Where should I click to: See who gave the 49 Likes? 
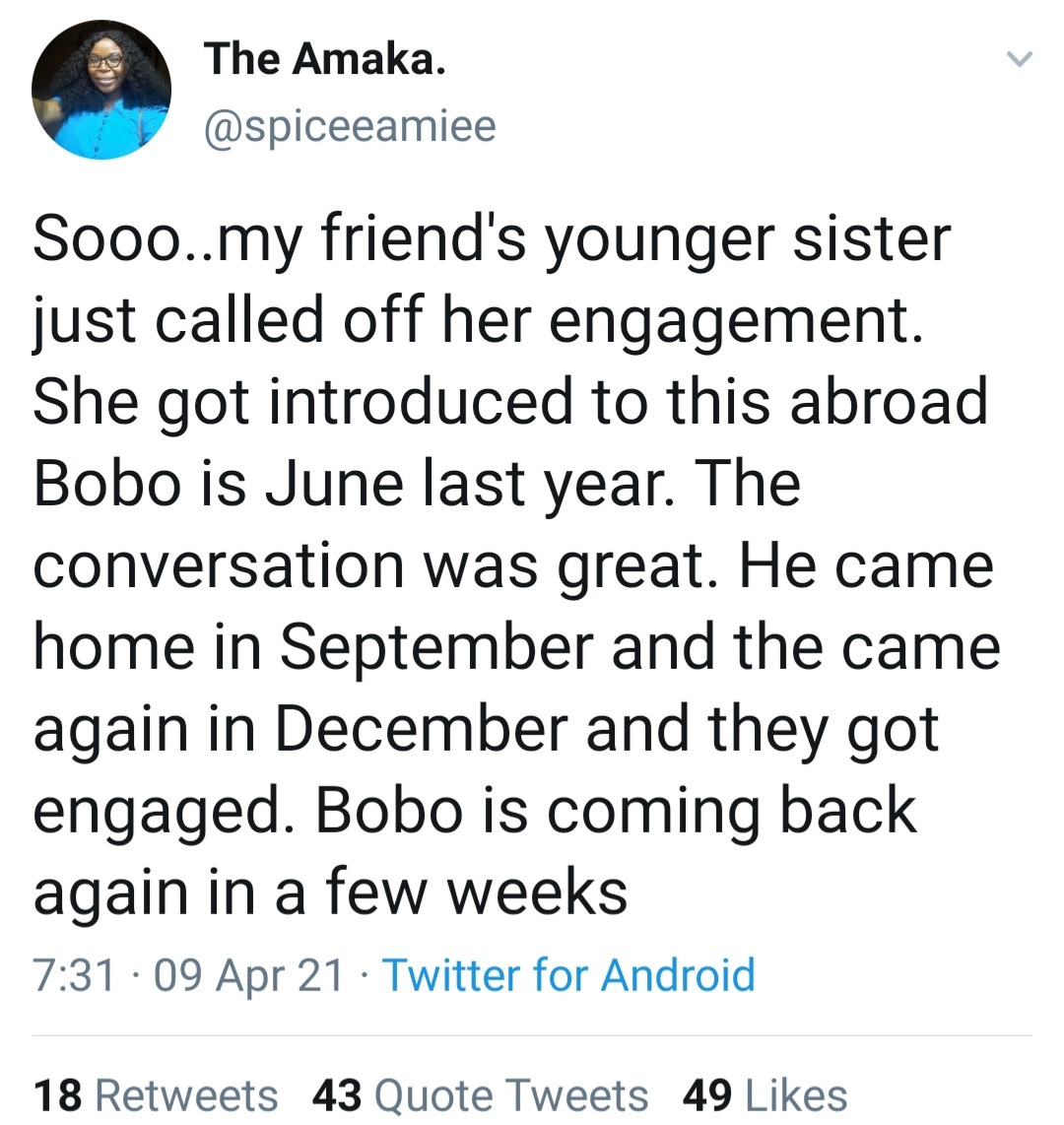tap(765, 1095)
